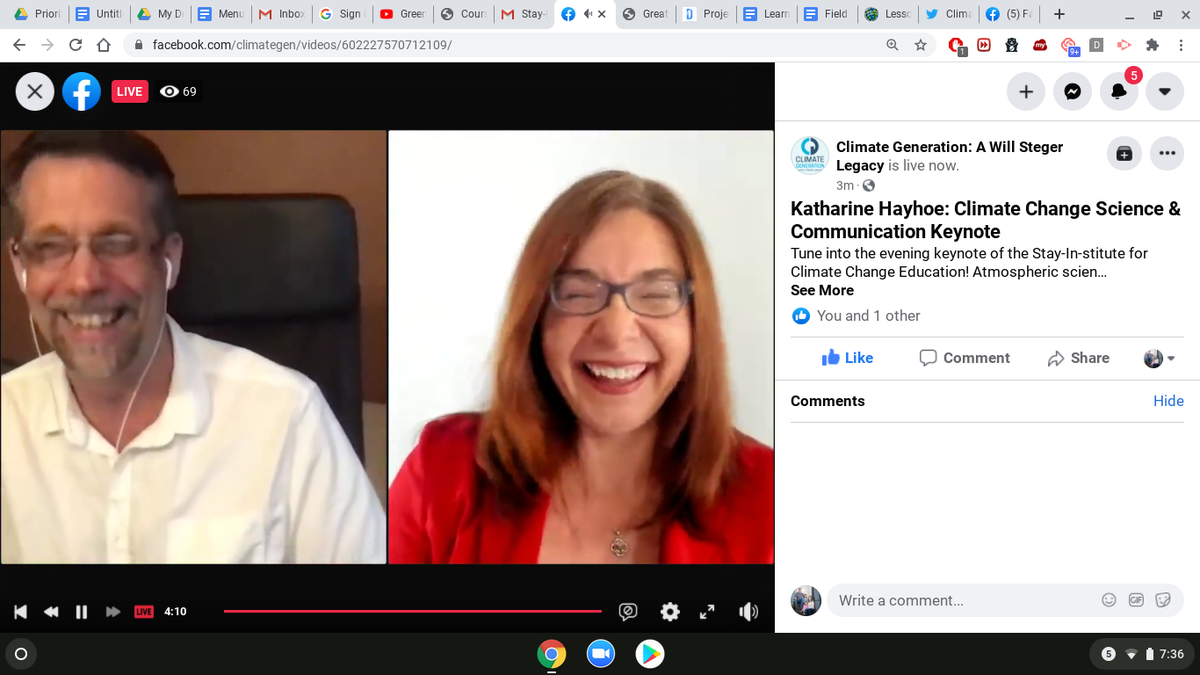Open the Extensions puzzle icon
The width and height of the screenshot is (1200, 675).
(x=1152, y=45)
